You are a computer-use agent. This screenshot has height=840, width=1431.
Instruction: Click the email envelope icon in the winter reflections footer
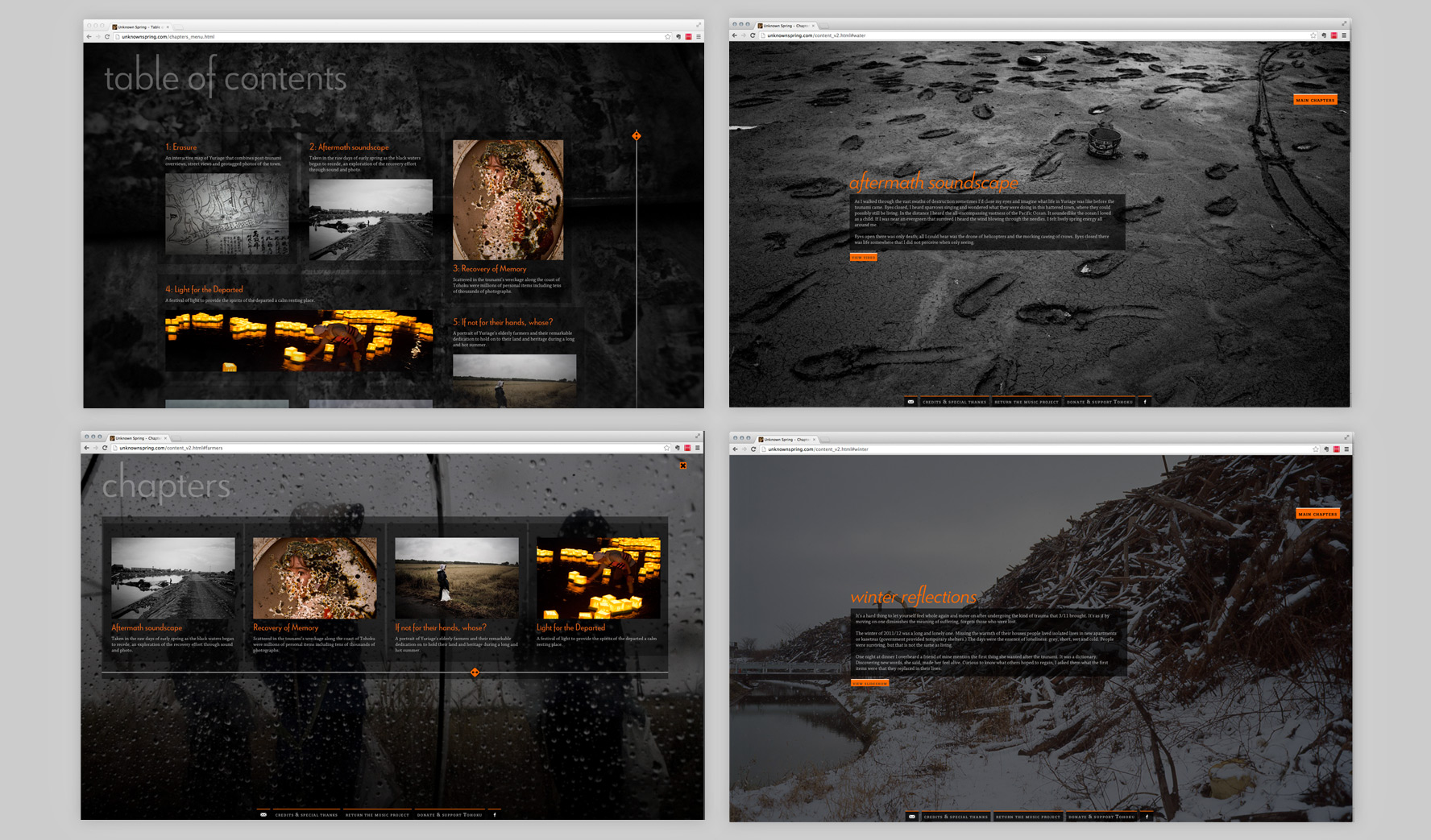tap(911, 817)
